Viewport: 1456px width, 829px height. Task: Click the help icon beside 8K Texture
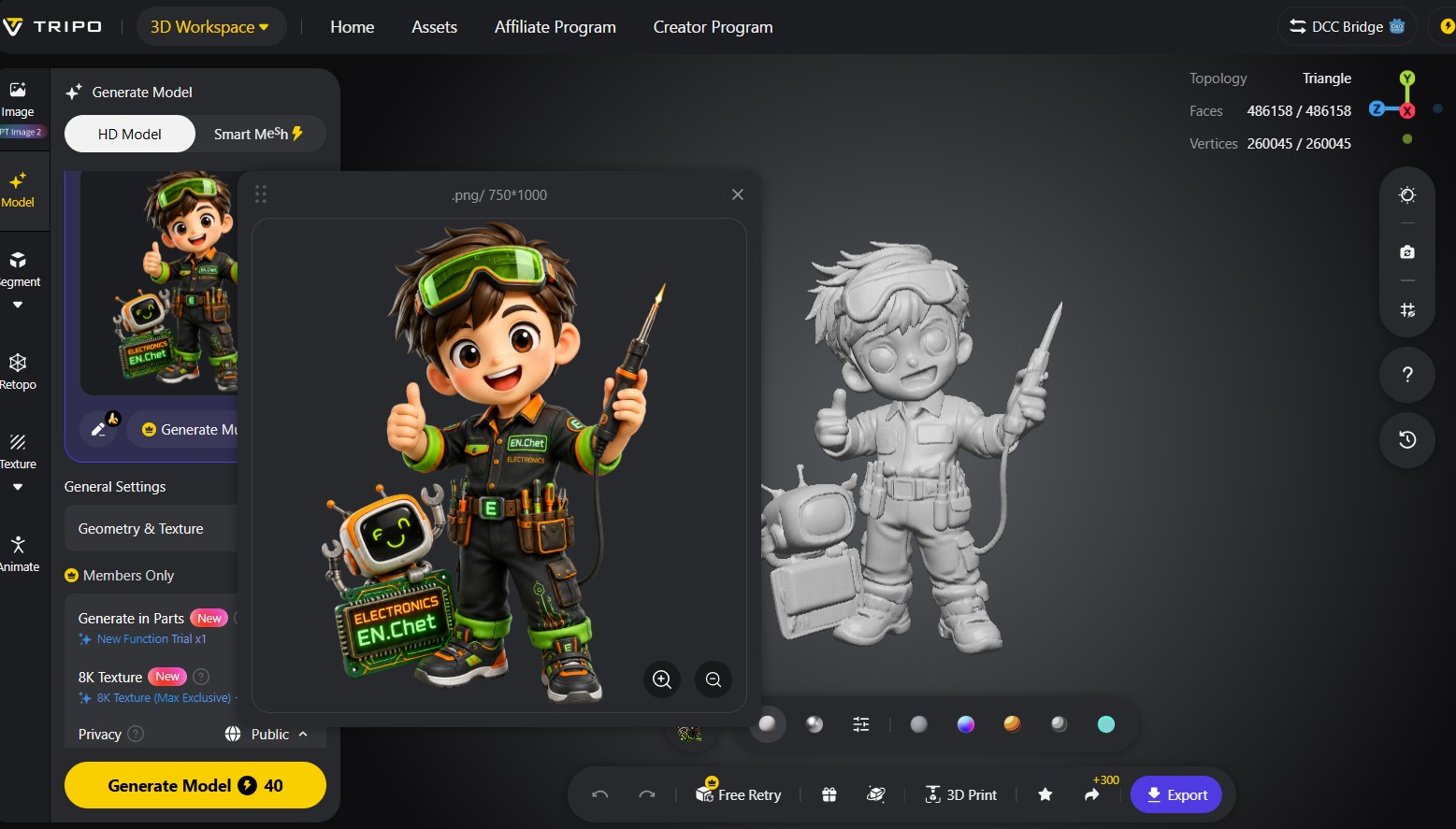[201, 677]
